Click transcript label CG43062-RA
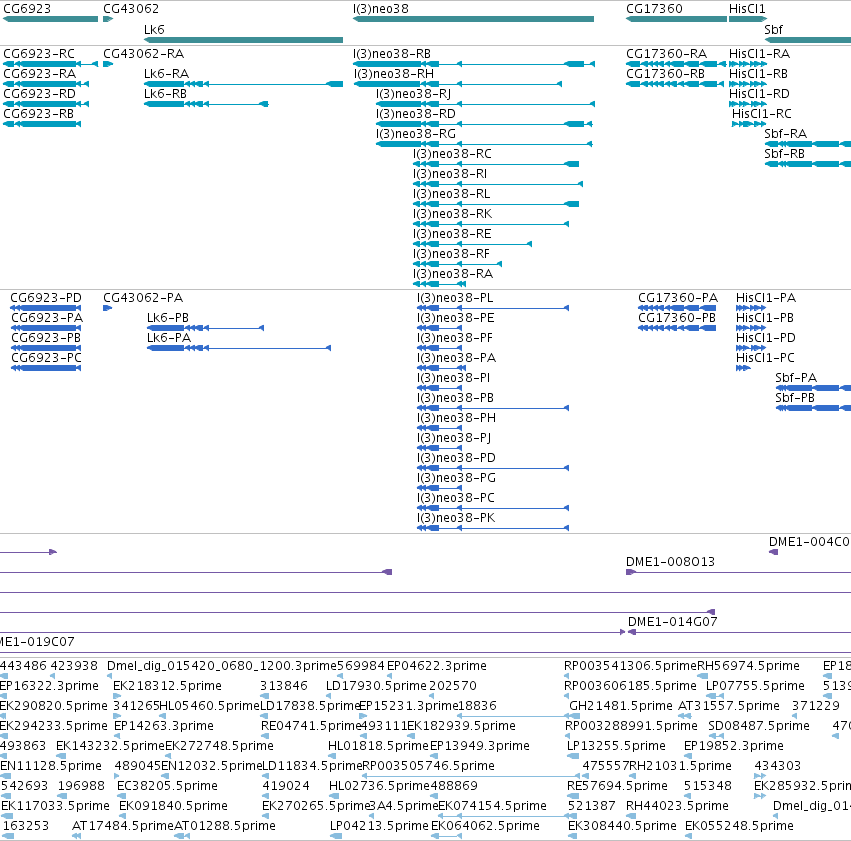Viewport: 851px width, 841px height. coord(143,54)
